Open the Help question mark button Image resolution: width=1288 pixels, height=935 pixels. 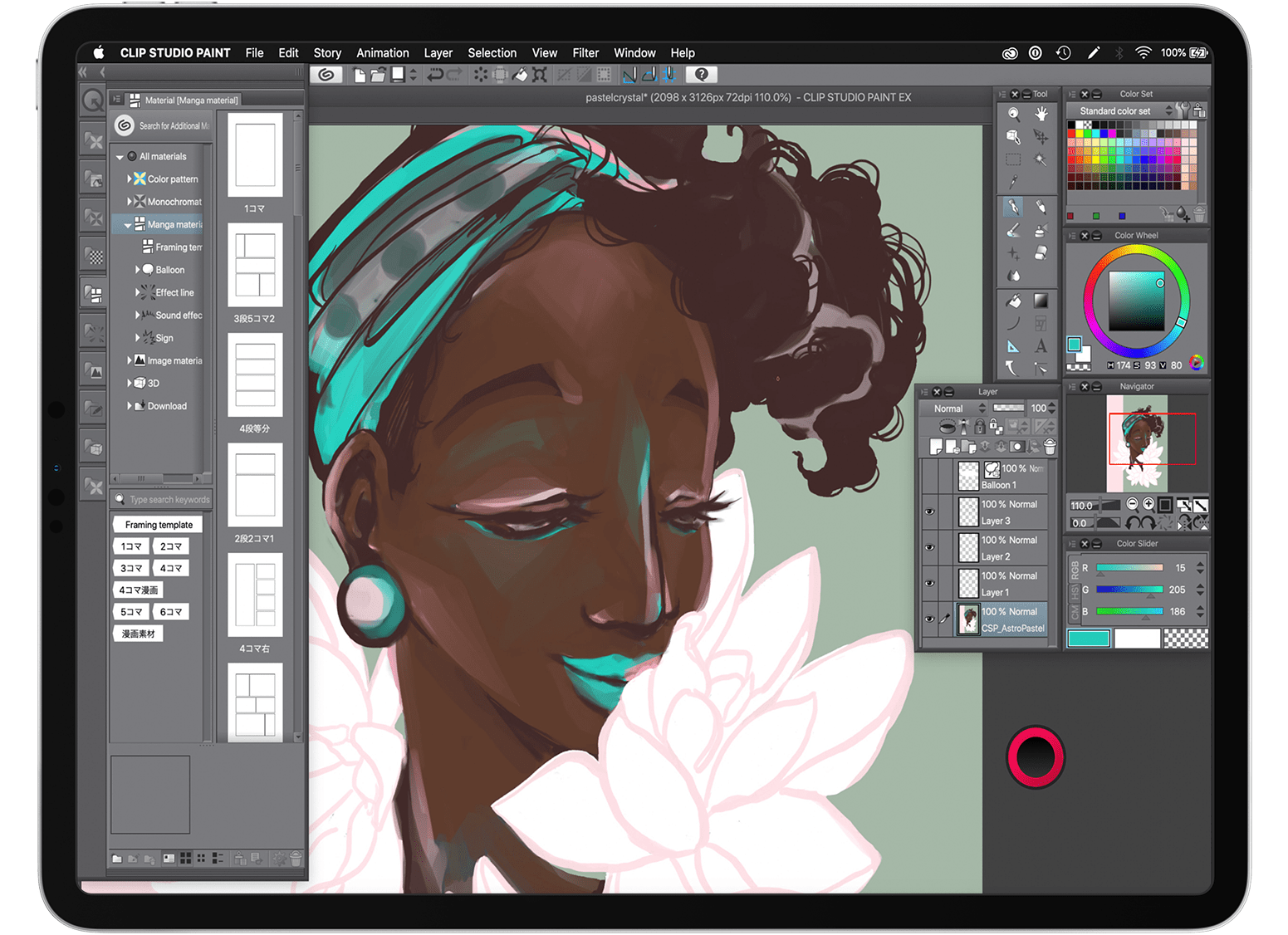(702, 75)
